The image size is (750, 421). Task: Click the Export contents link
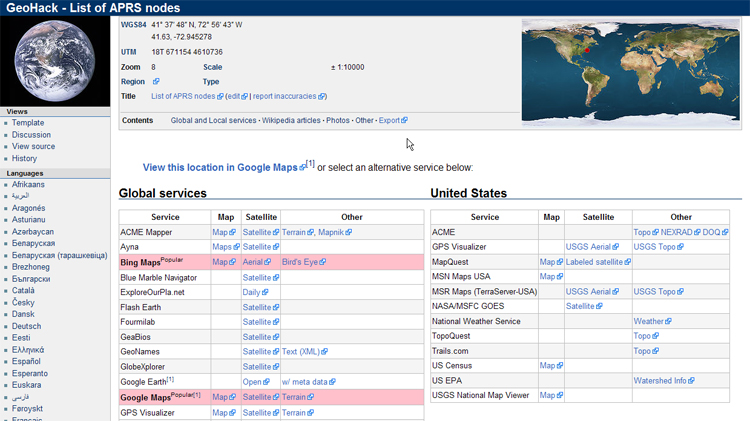coord(389,121)
